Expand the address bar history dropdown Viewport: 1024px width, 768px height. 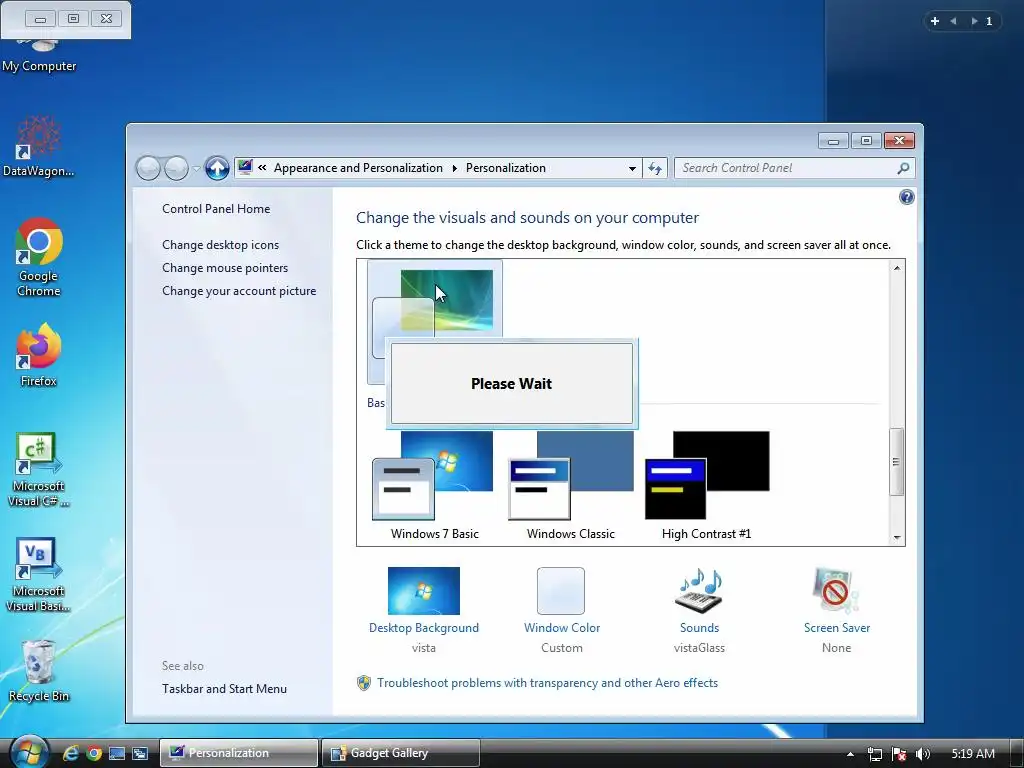pos(632,168)
